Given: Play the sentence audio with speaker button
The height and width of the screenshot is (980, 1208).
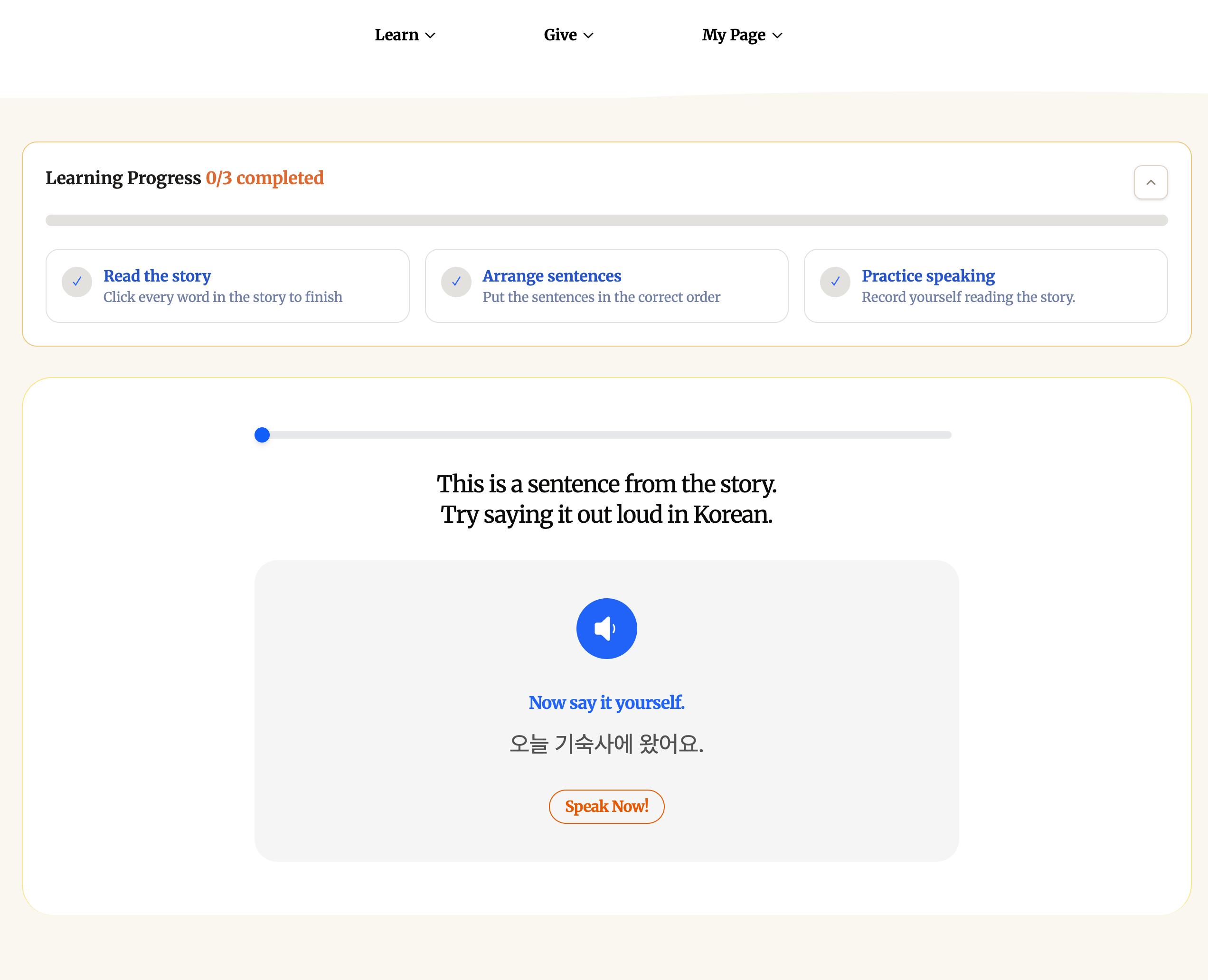Looking at the screenshot, I should (x=606, y=628).
